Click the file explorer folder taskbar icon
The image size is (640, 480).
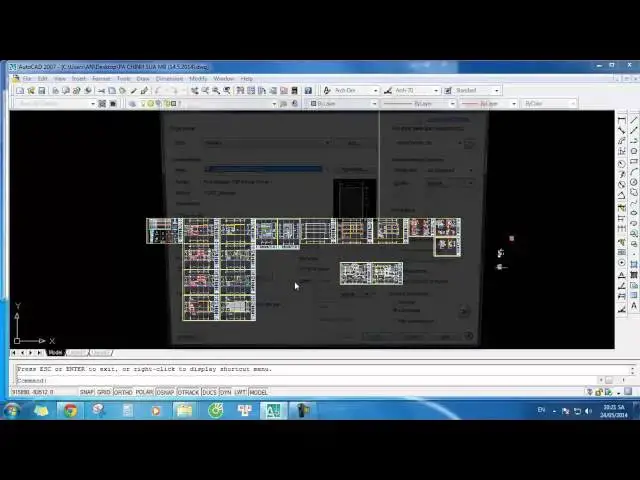(x=184, y=410)
